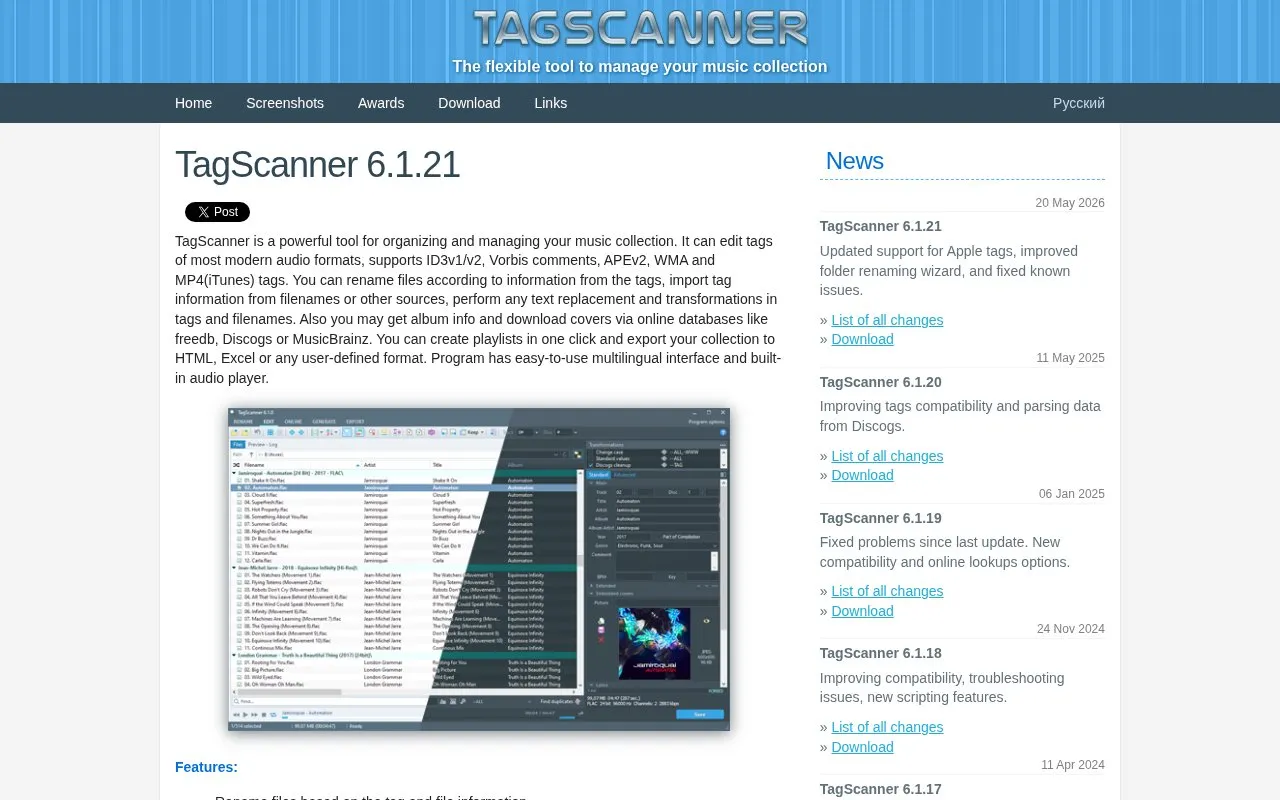
Task: Click the 'Features:' heading
Action: [206, 767]
